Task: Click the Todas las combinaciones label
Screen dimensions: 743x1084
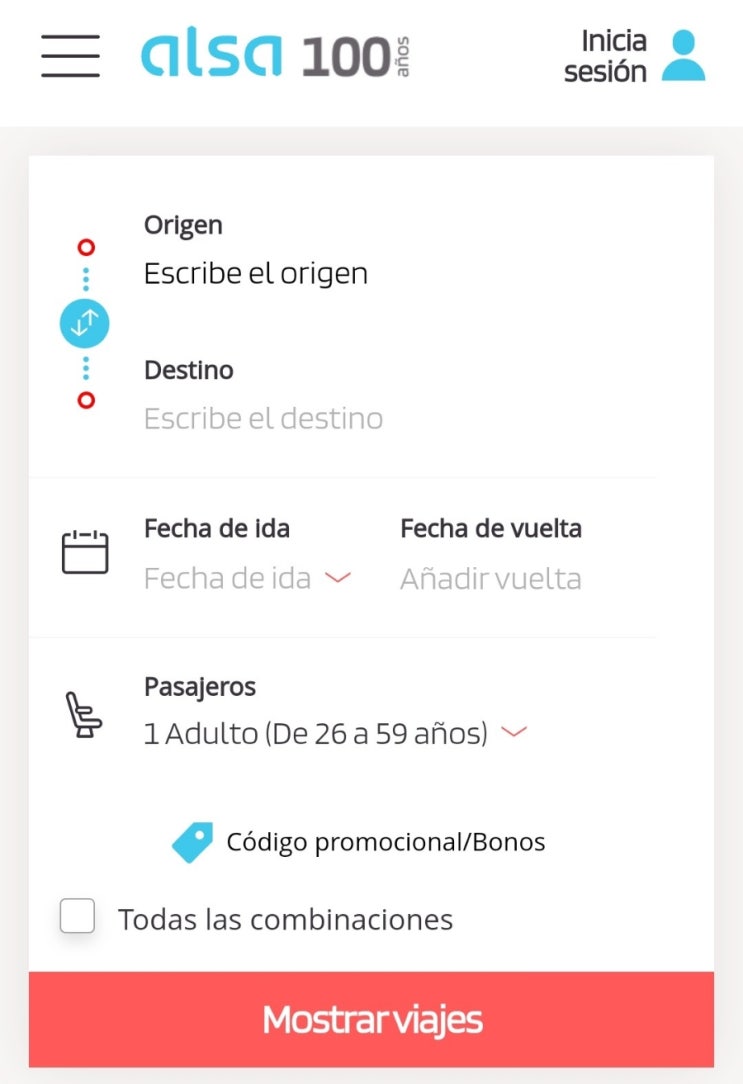Action: point(285,920)
